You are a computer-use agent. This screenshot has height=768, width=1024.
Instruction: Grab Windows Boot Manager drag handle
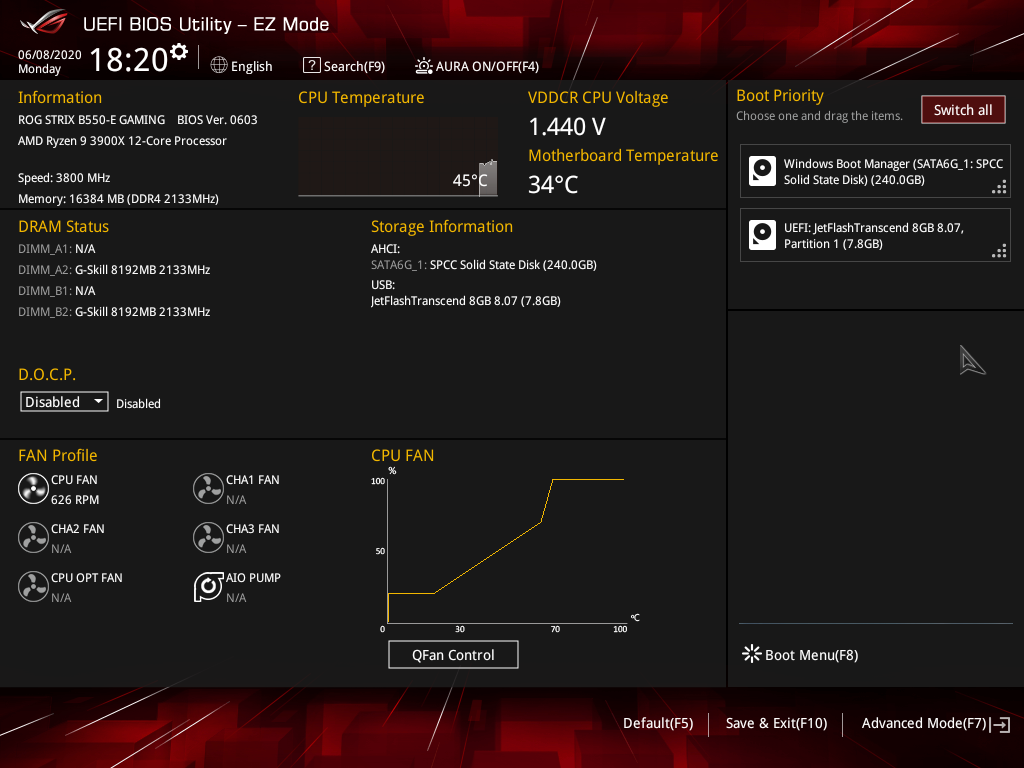click(x=999, y=188)
